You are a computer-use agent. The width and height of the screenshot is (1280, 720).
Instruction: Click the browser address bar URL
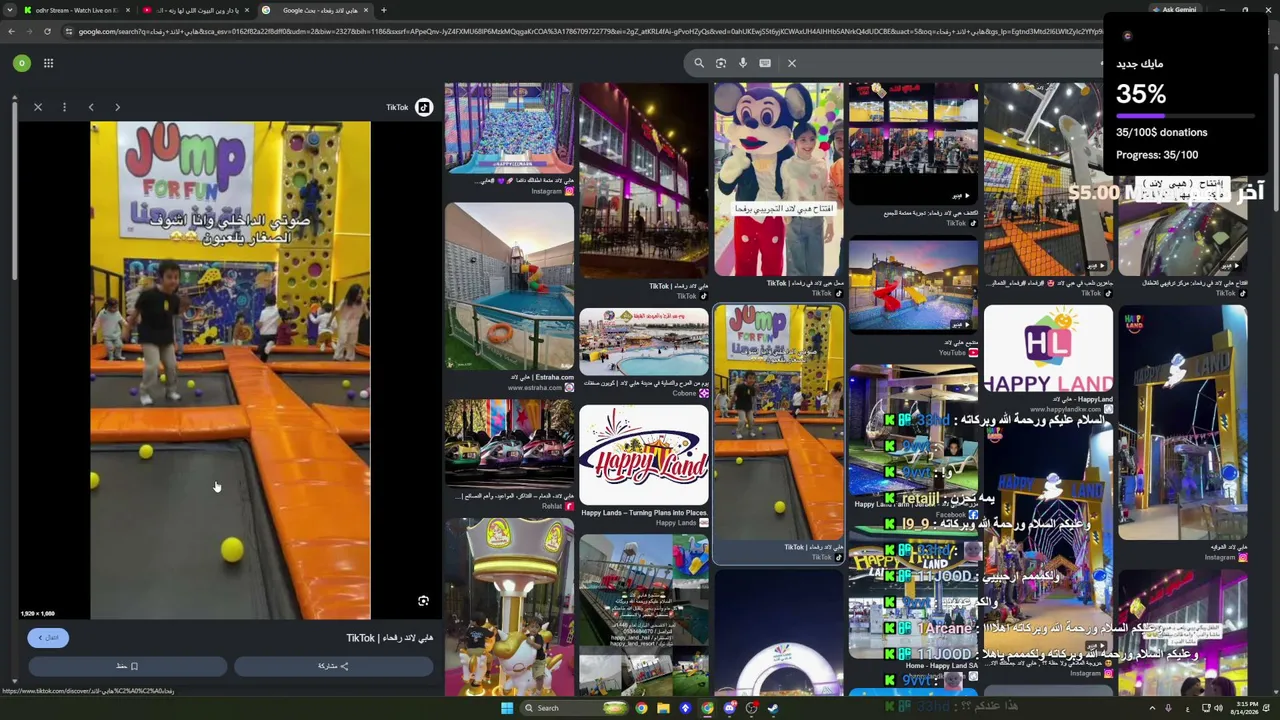click(590, 31)
